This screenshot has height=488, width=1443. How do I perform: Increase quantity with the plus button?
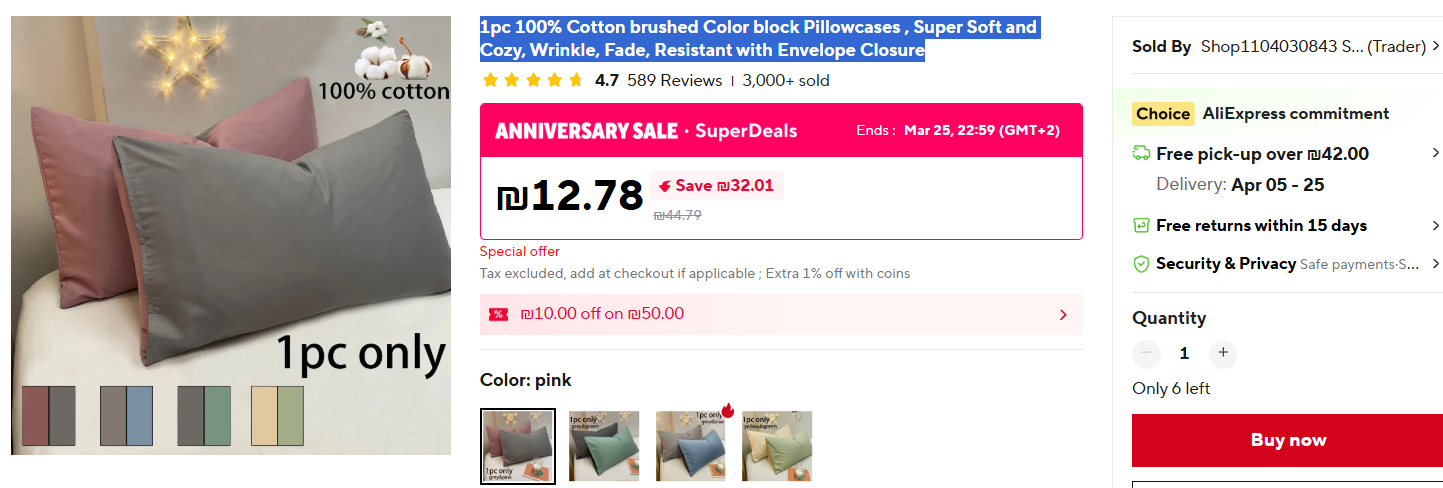click(1222, 353)
